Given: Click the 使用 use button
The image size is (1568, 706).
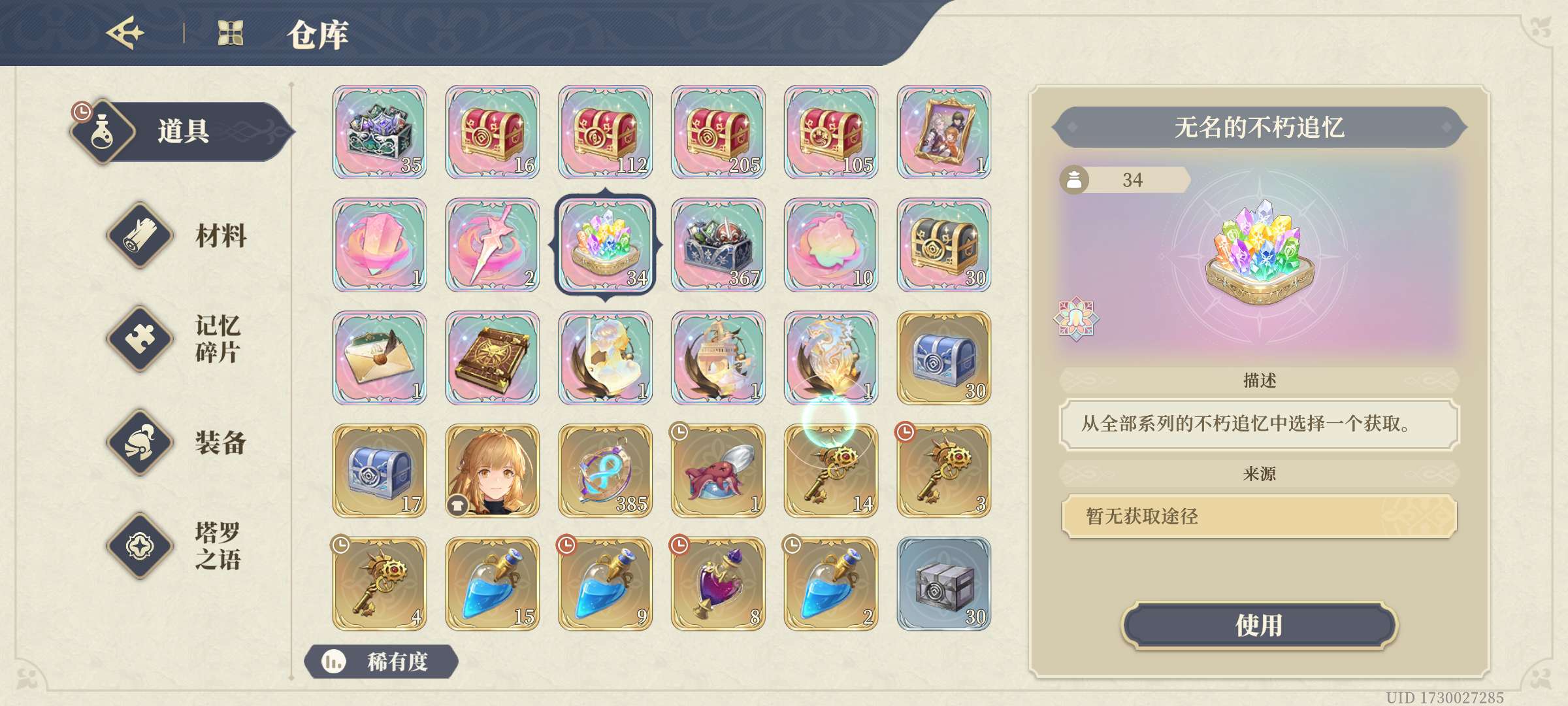Looking at the screenshot, I should 1259,625.
